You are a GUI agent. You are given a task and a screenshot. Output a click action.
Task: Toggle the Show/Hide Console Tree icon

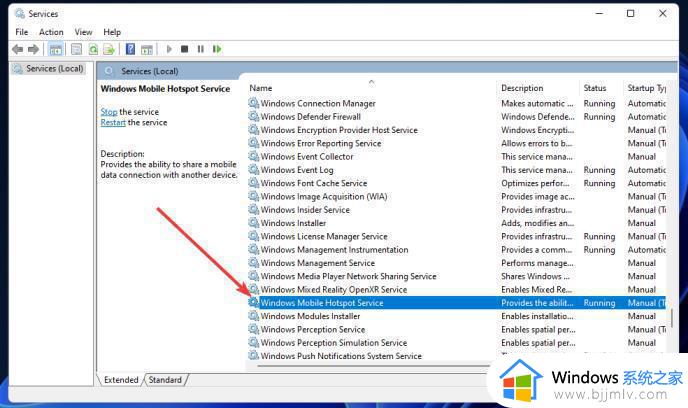[x=56, y=49]
